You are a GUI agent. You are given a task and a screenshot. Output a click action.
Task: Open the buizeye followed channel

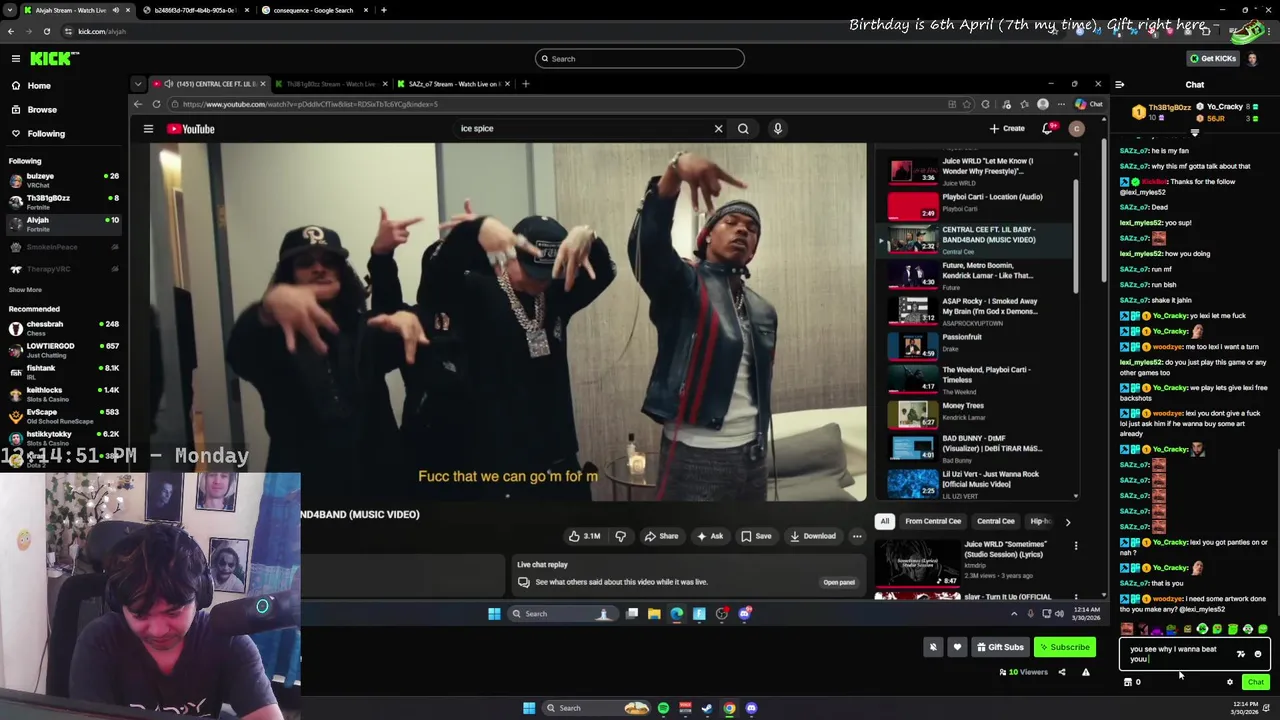[62, 181]
